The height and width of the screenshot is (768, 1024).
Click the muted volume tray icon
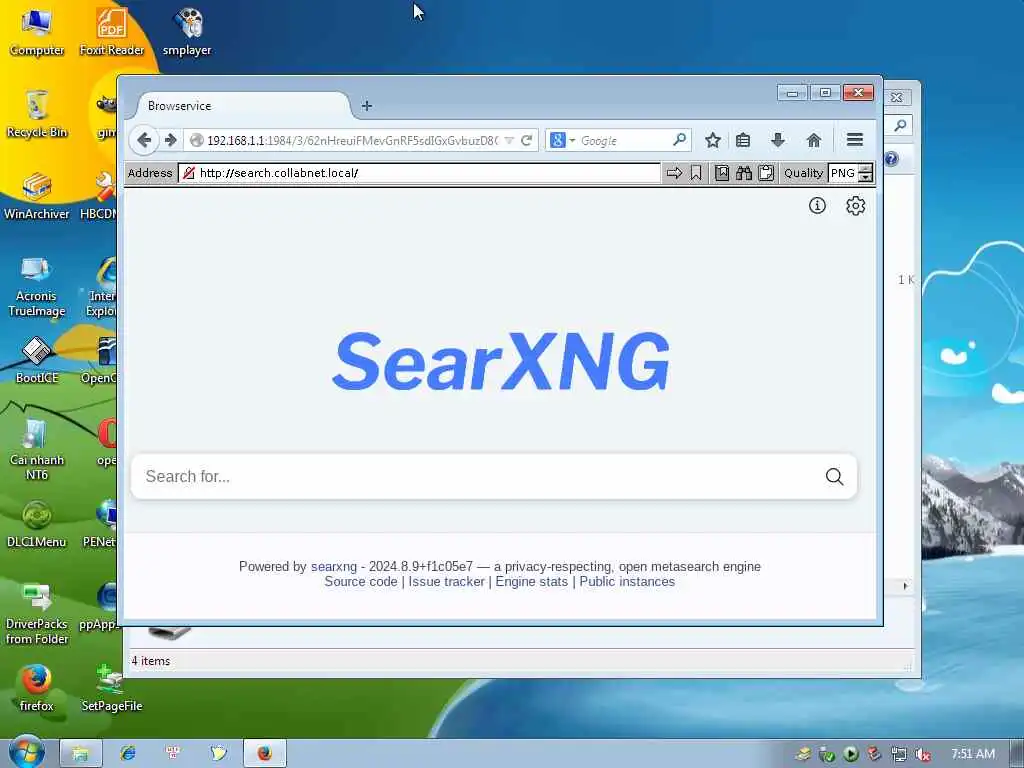(923, 754)
